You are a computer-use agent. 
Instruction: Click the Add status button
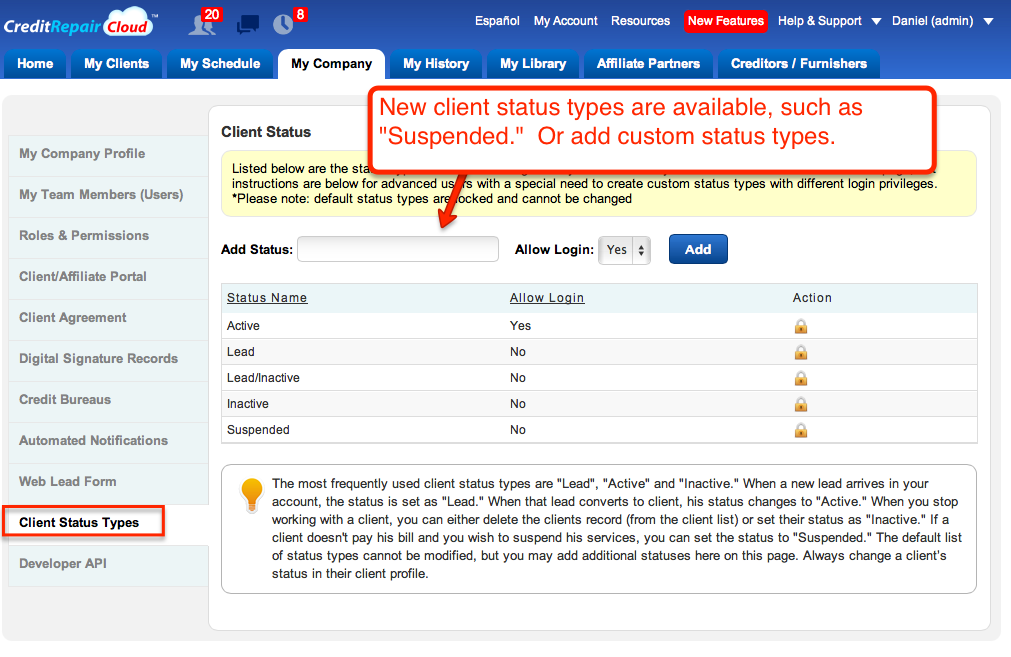[x=698, y=250]
